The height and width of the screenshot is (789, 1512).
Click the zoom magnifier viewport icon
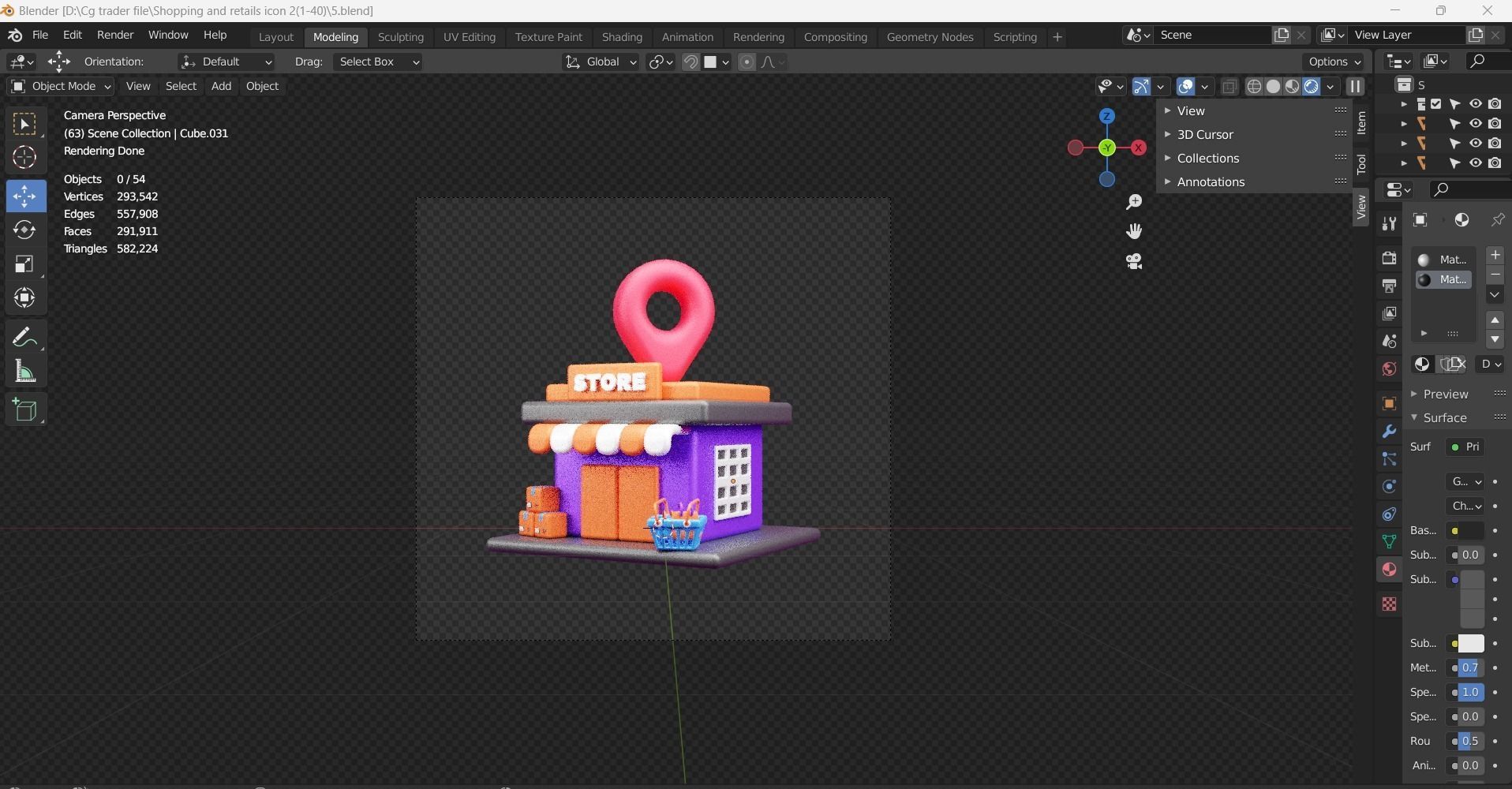1134,202
